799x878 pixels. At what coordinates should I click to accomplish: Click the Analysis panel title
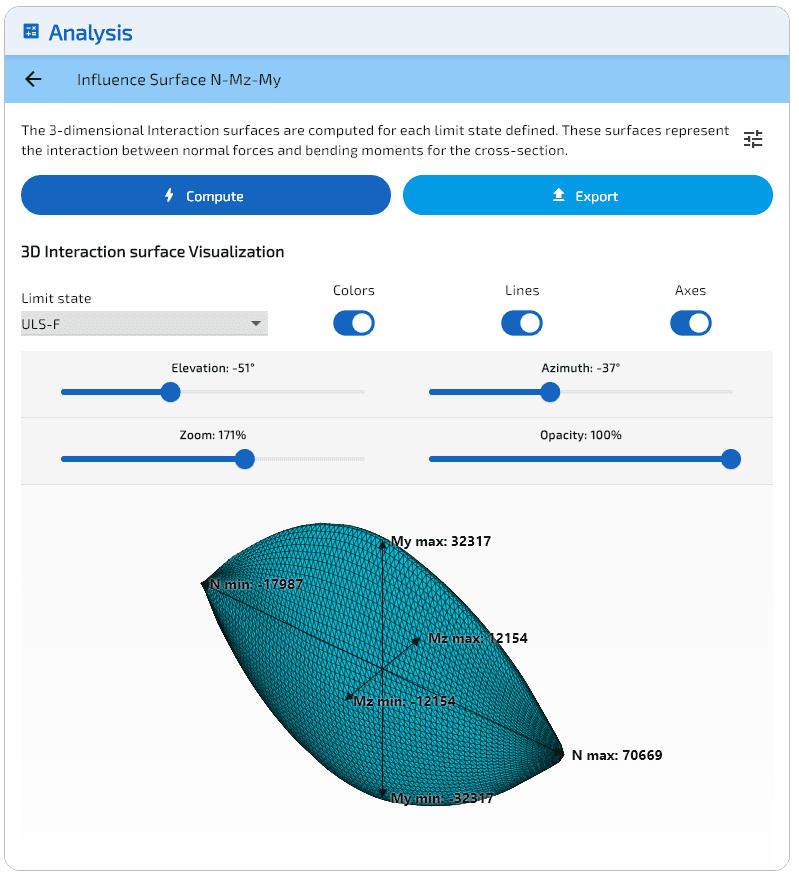91,33
